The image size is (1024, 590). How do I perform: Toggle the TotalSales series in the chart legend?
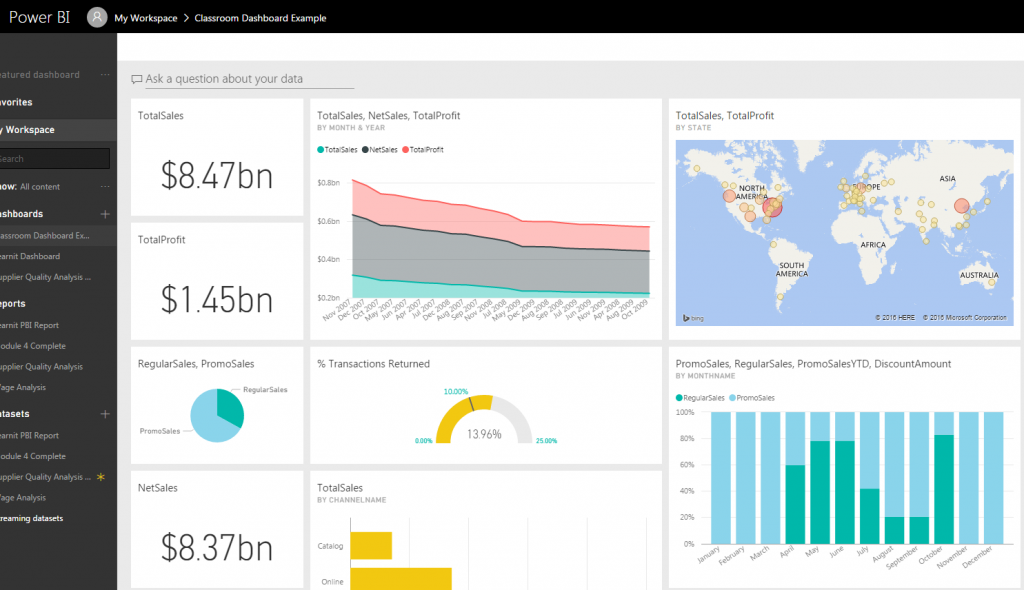338,150
